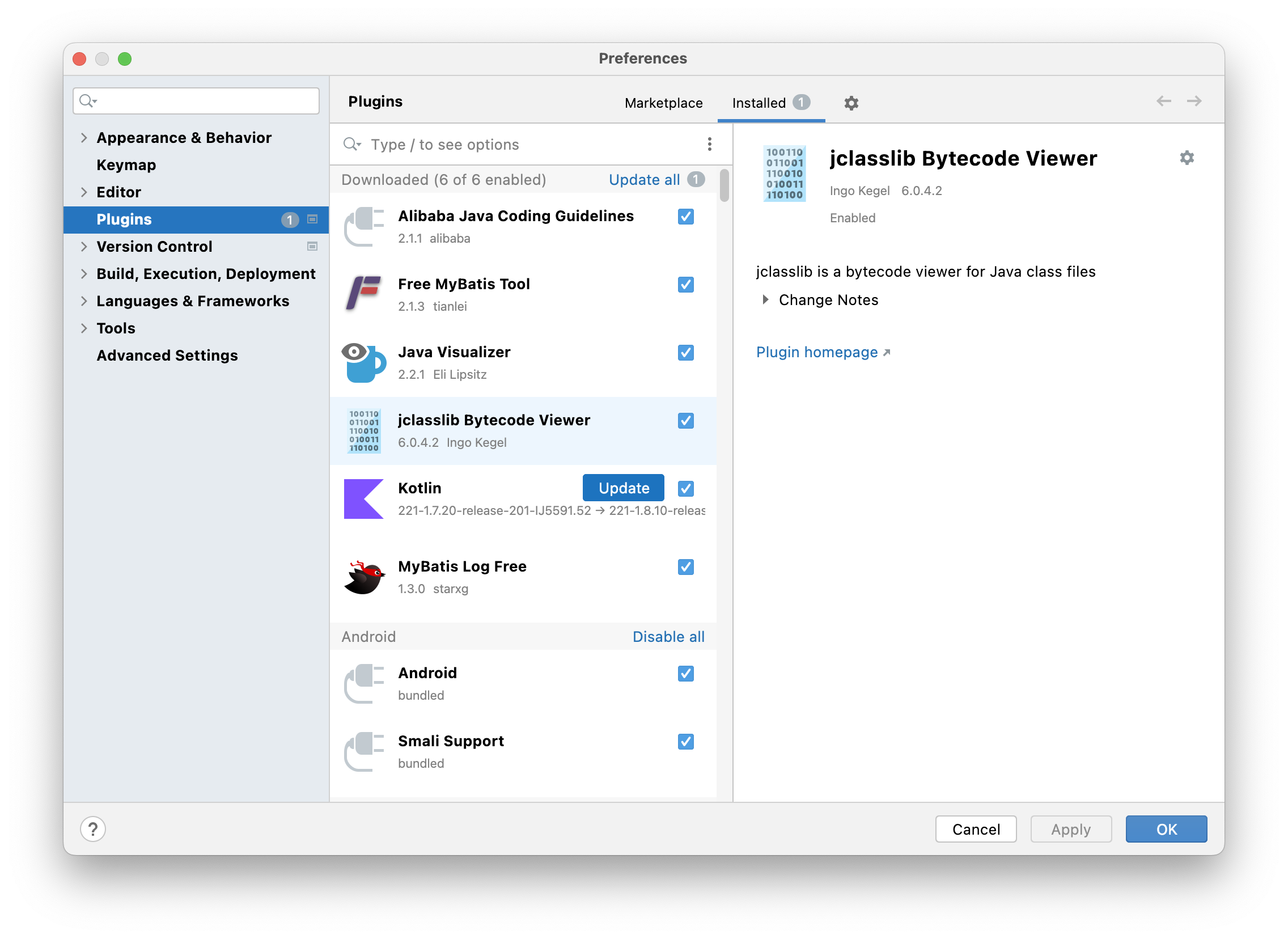Viewport: 1288px width, 939px height.
Task: Expand the Tools section
Action: 84,328
